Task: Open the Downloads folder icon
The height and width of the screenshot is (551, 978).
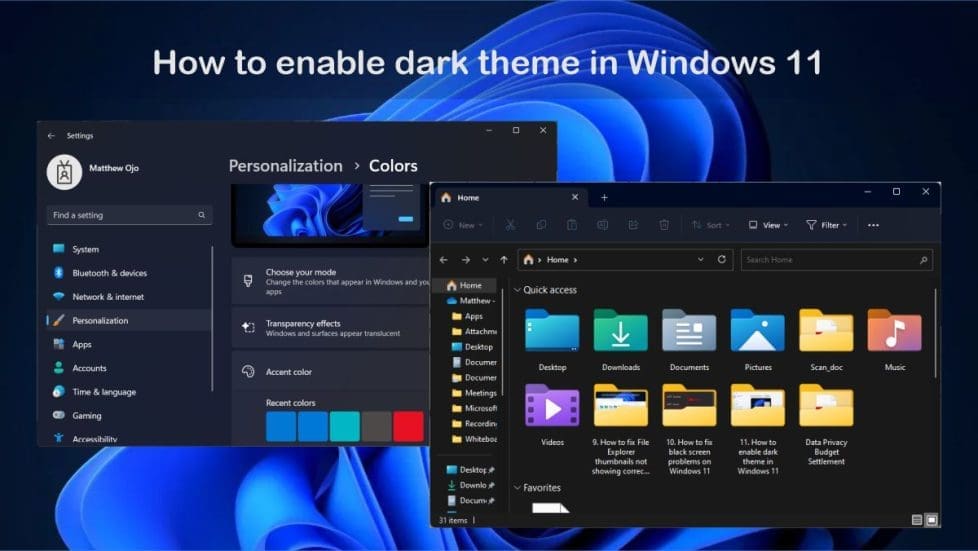Action: (x=621, y=331)
